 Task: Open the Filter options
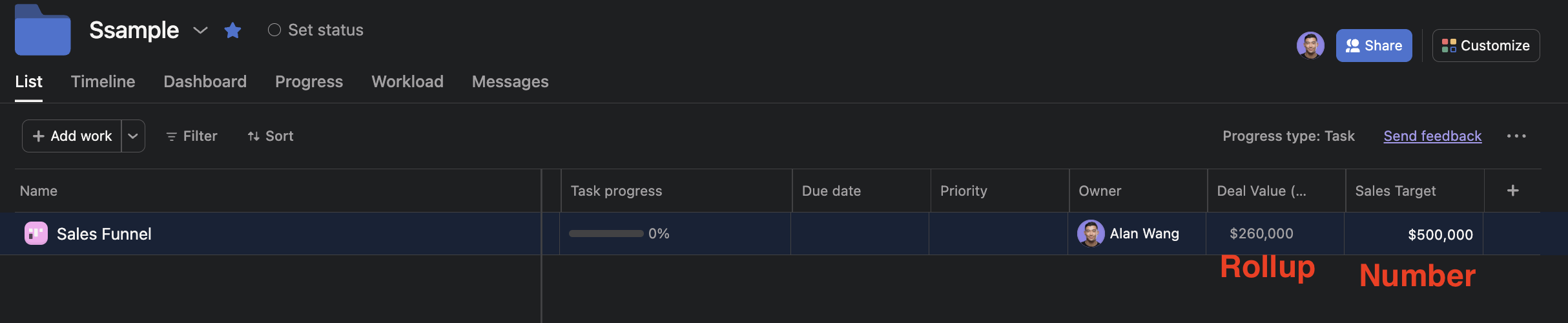[192, 136]
